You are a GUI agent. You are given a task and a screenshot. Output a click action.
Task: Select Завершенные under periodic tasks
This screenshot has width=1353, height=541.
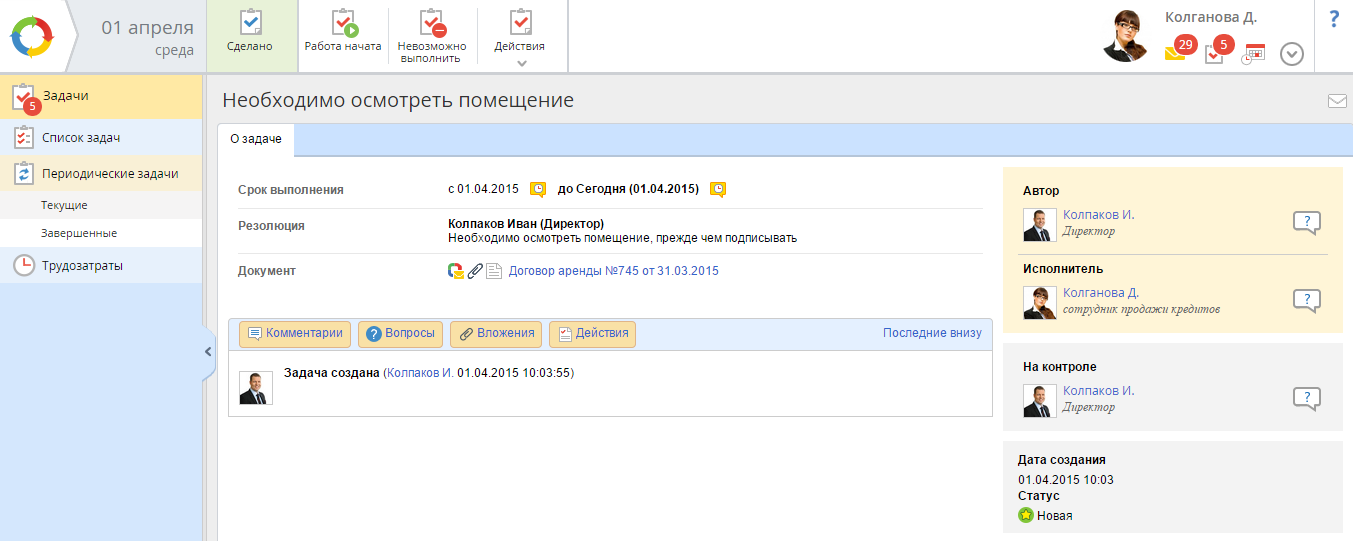coord(79,233)
